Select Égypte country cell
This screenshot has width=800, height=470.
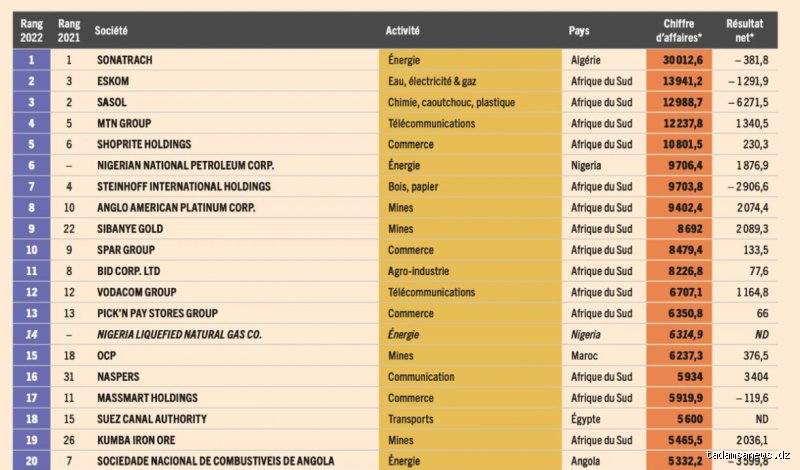(x=585, y=419)
